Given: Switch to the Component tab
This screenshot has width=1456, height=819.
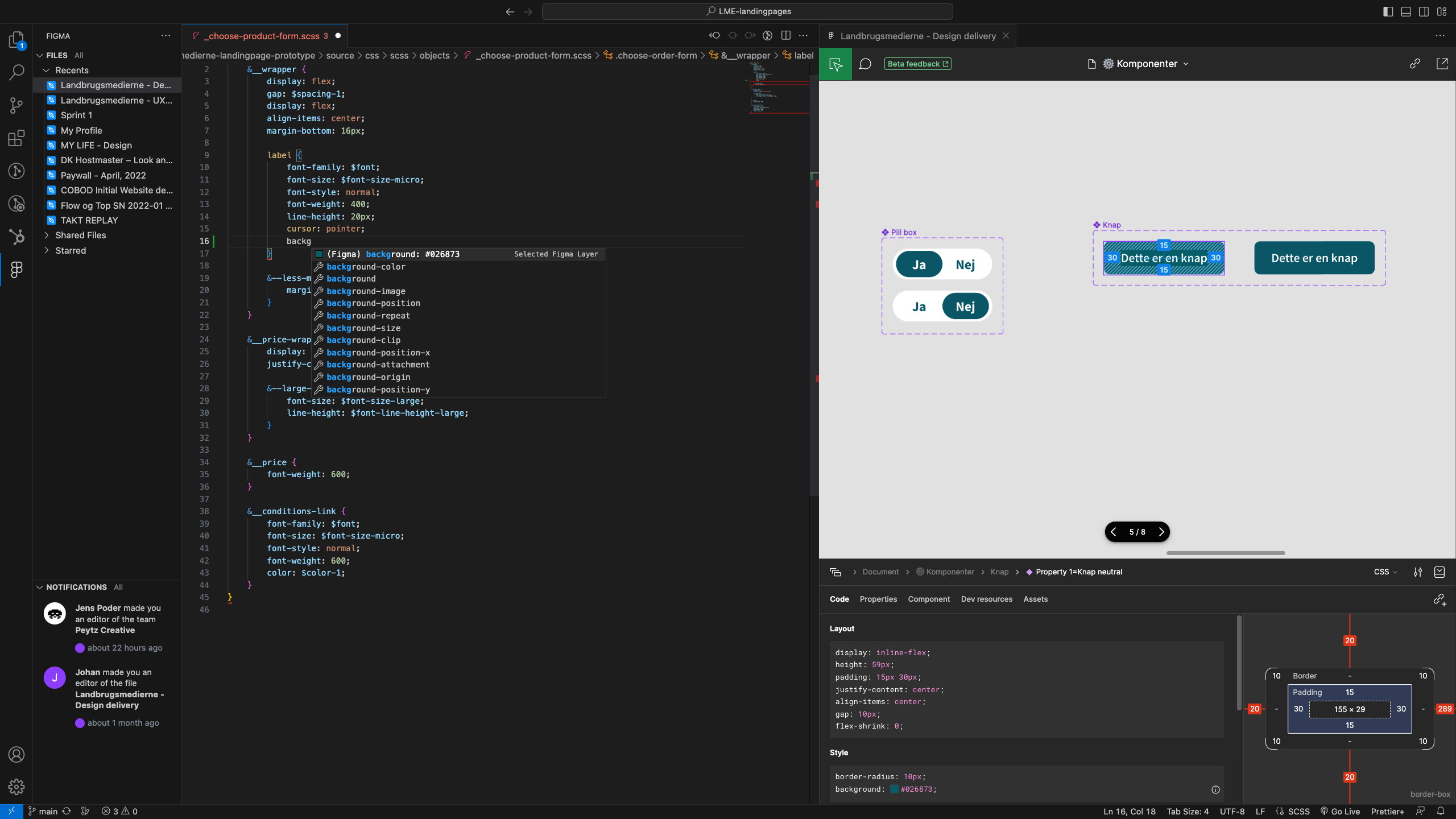Looking at the screenshot, I should coord(929,599).
